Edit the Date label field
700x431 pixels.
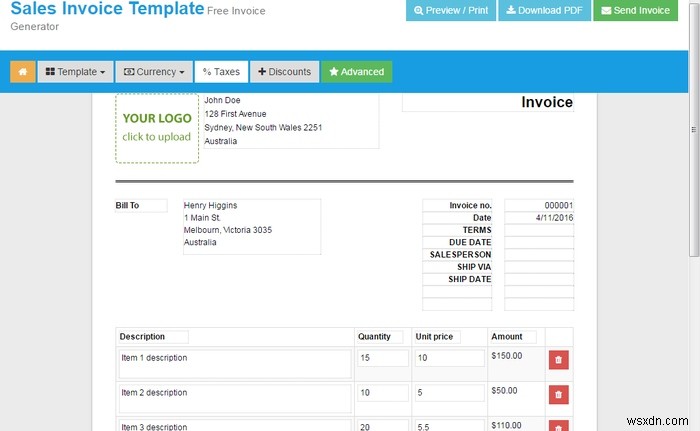point(457,218)
